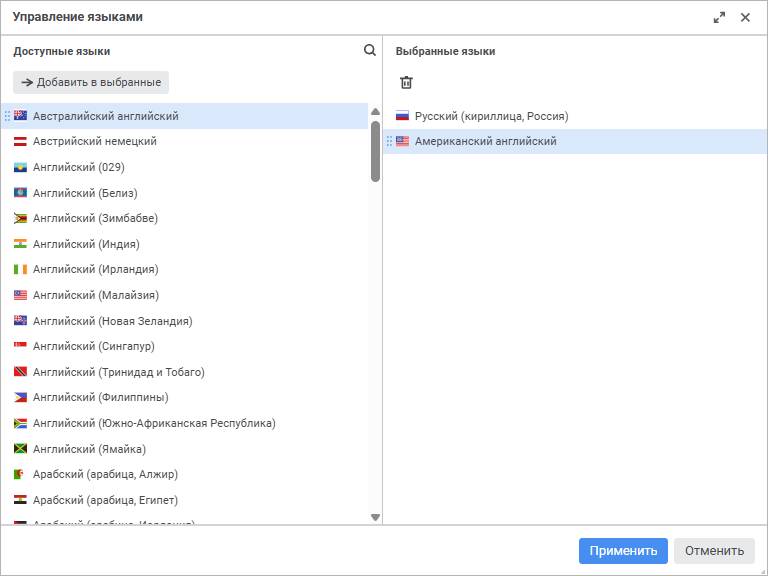Click the drag handle beside Американский английский
Viewport: 768px width, 576px height.
[x=389, y=141]
